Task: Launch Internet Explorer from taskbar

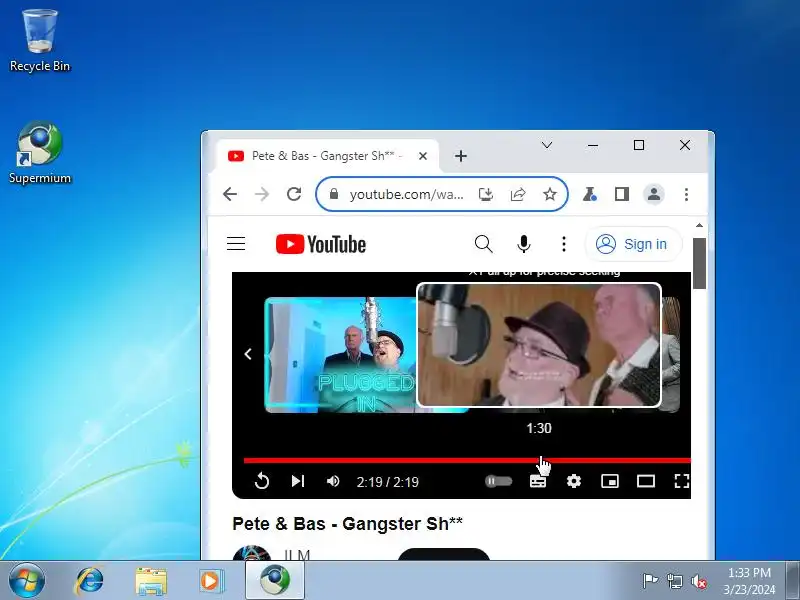Action: pyautogui.click(x=89, y=581)
